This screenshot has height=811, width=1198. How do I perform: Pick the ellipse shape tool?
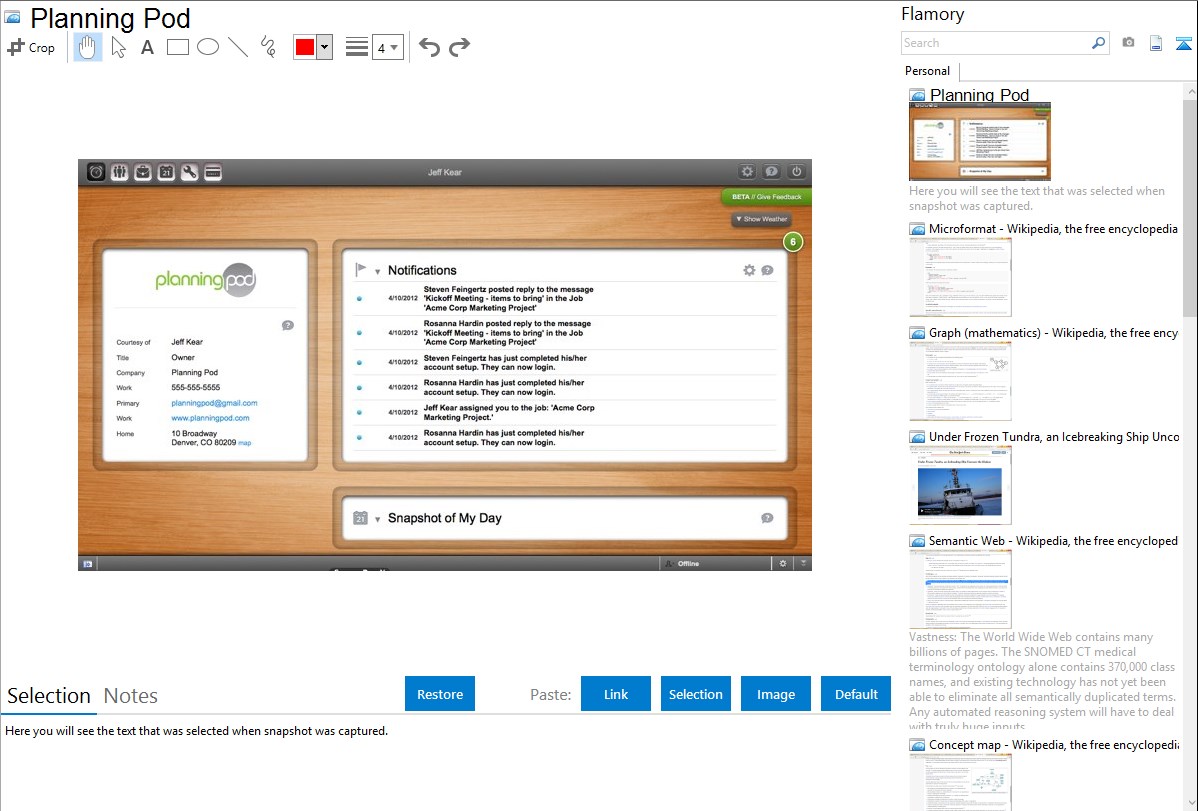click(208, 47)
